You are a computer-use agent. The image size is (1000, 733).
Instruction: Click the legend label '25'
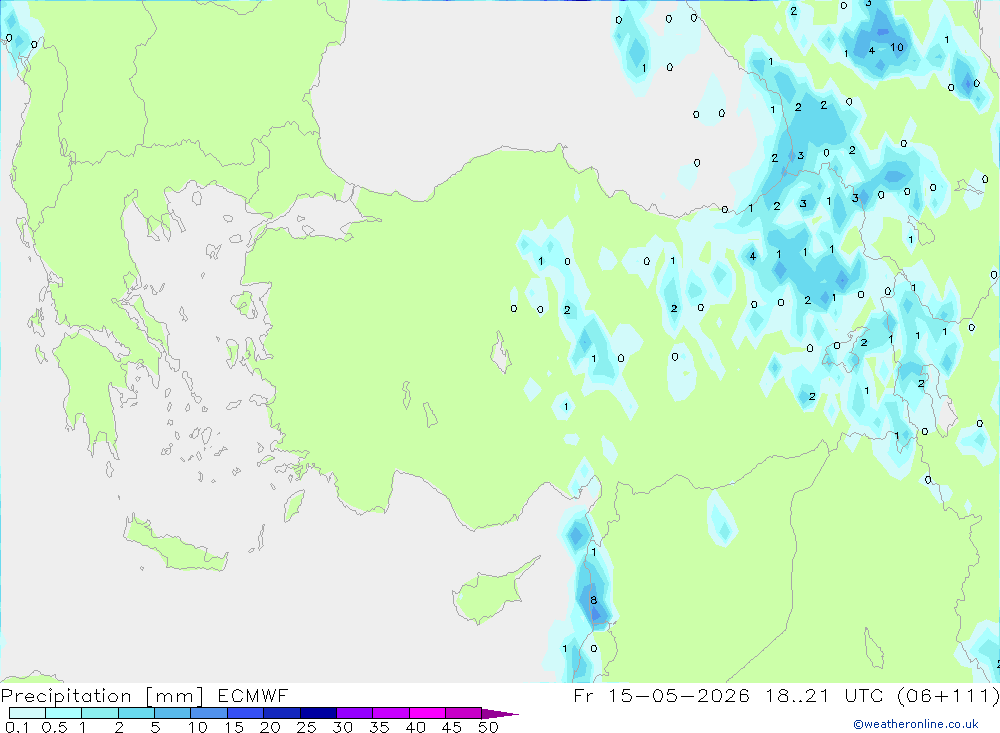click(306, 727)
